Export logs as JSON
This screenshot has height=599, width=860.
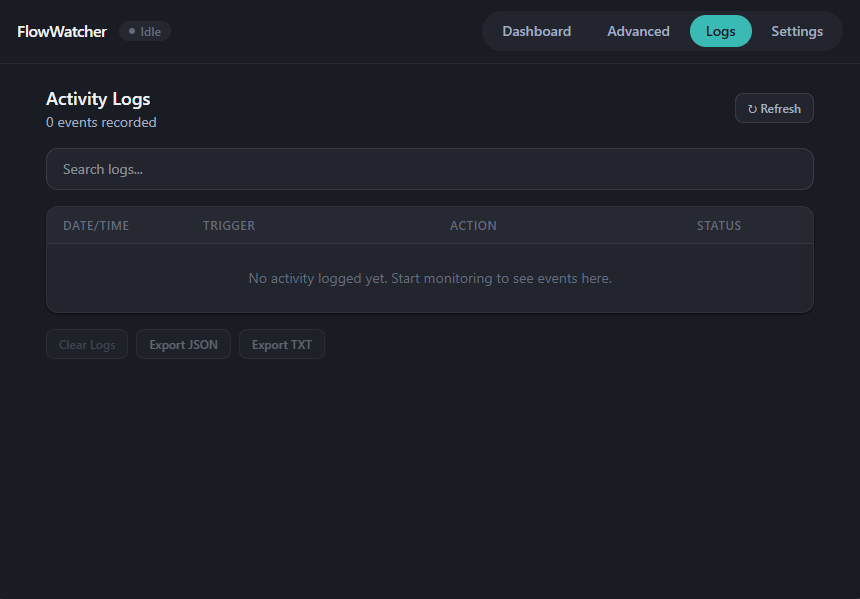pos(183,344)
